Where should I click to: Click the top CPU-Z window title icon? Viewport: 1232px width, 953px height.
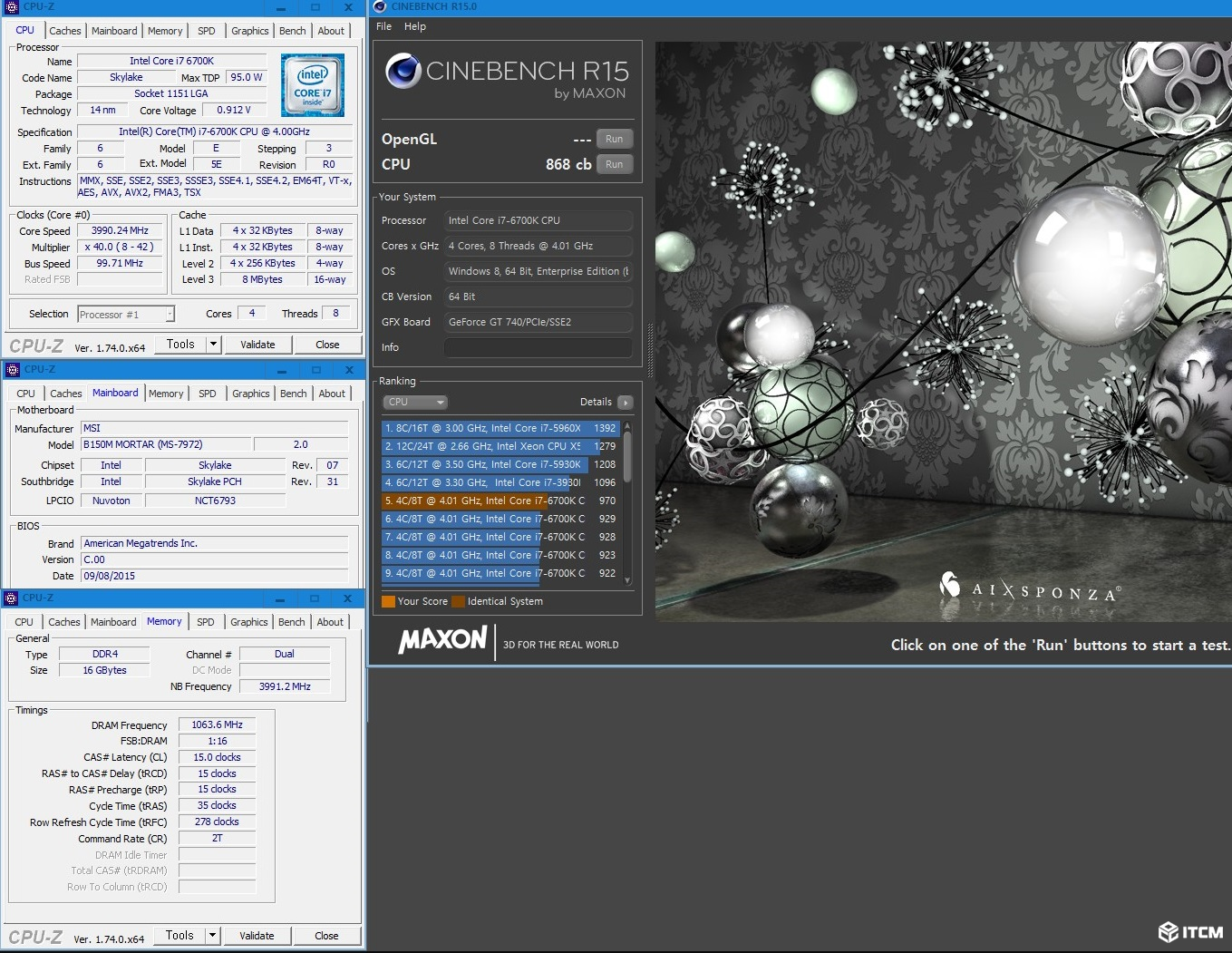tap(12, 6)
